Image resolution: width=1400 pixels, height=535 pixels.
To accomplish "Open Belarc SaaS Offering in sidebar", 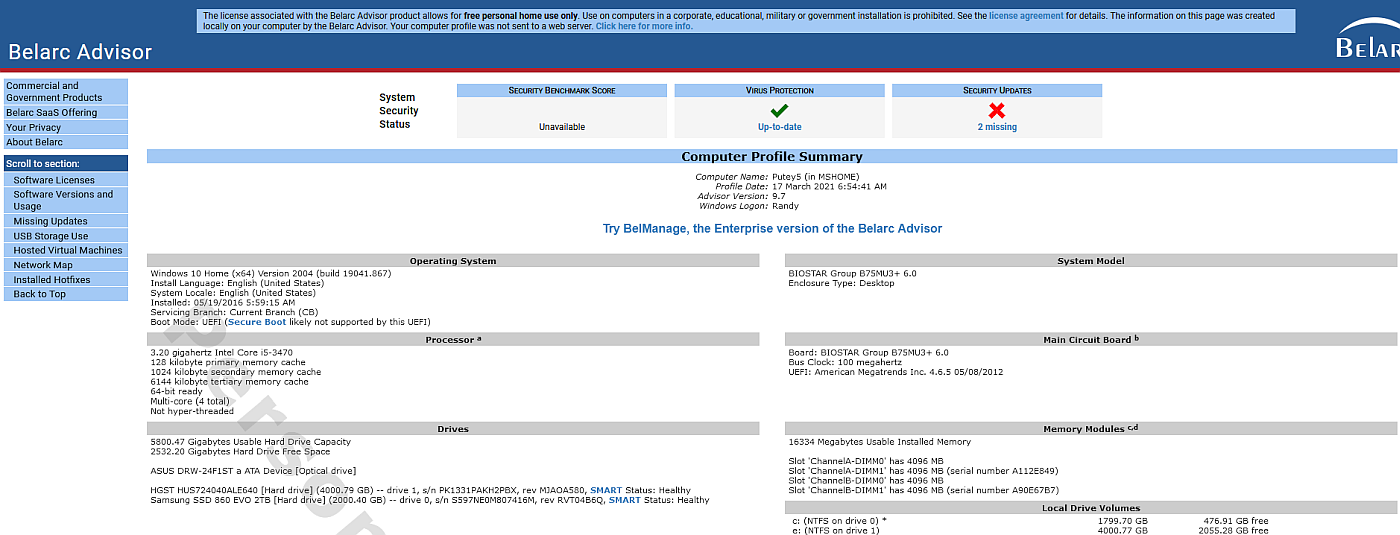I will (x=66, y=113).
